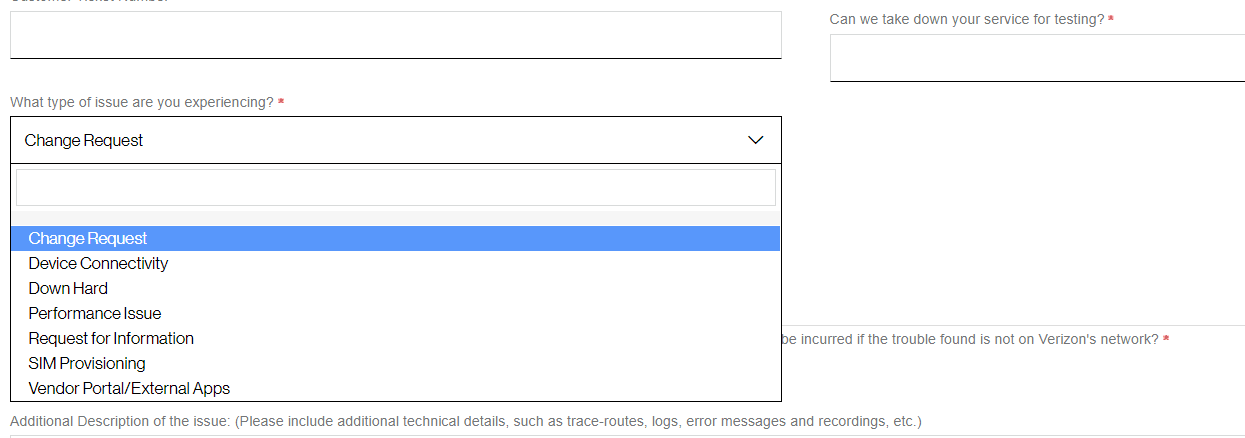
Task: Select 'Performance Issue' option
Action: click(x=95, y=313)
